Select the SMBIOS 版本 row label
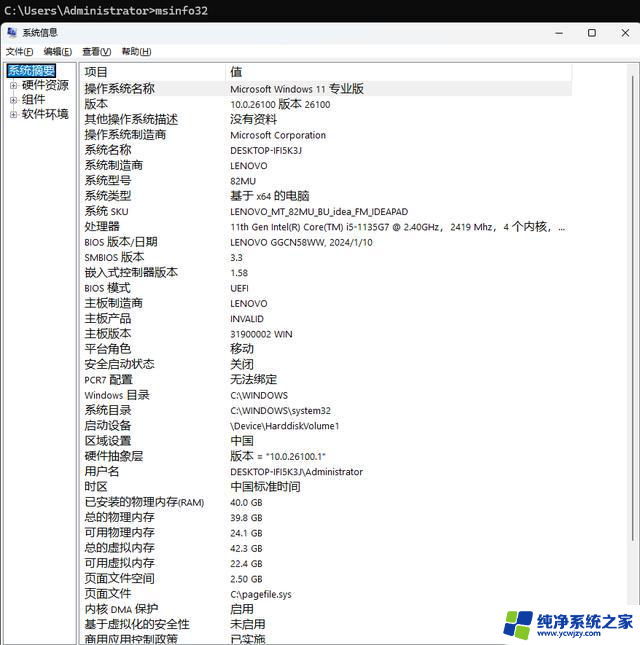This screenshot has width=640, height=645. (x=114, y=257)
